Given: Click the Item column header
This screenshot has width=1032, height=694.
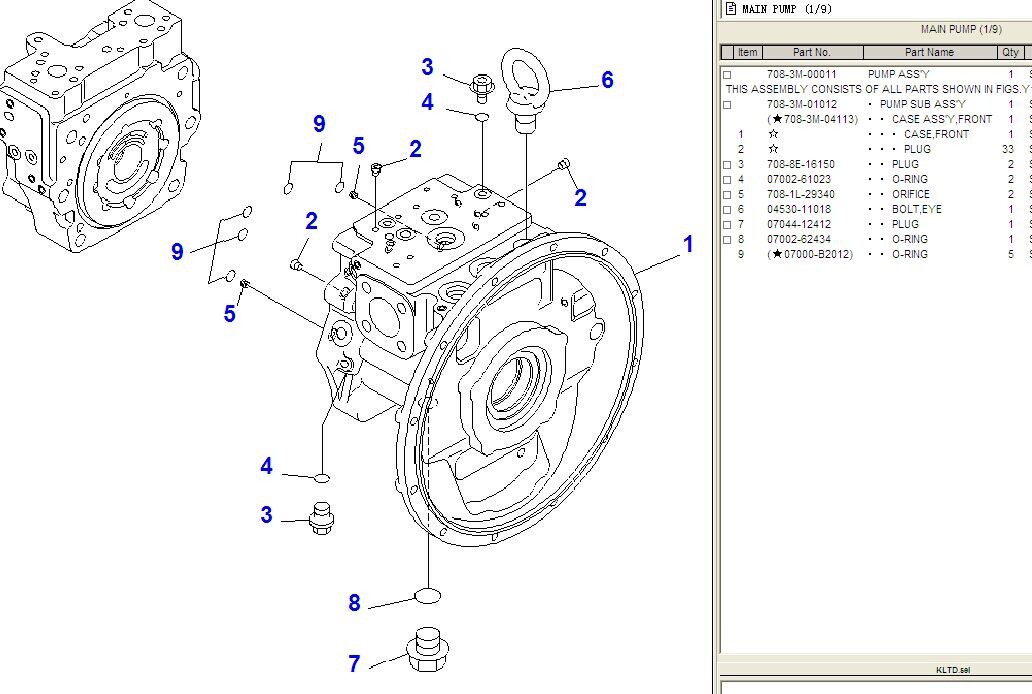Looking at the screenshot, I should [x=747, y=52].
